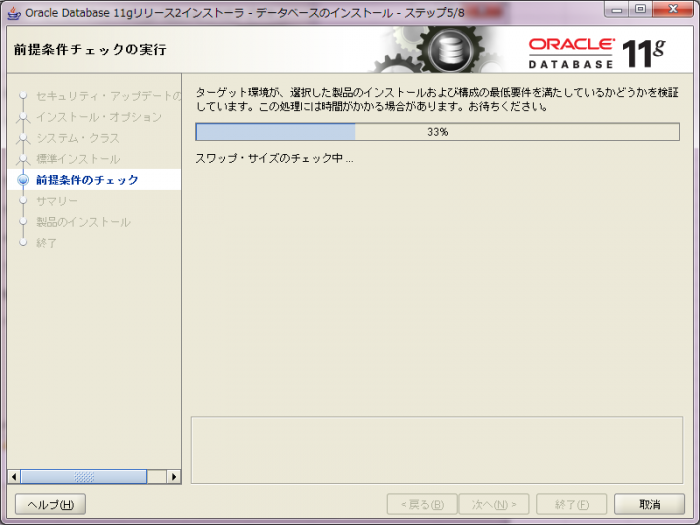Select the 前提条件のチェック step

tap(87, 180)
